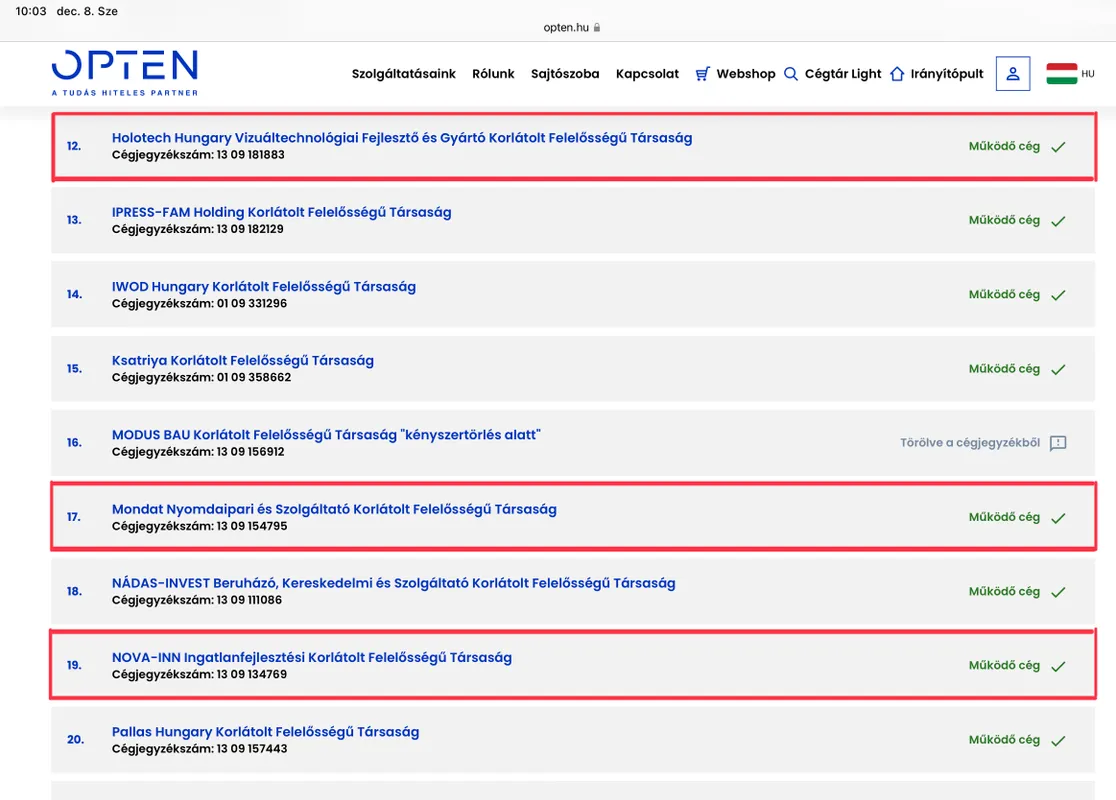This screenshot has height=800, width=1116.
Task: Click the green checkmark beside Holotech Hungary
Action: (1058, 147)
